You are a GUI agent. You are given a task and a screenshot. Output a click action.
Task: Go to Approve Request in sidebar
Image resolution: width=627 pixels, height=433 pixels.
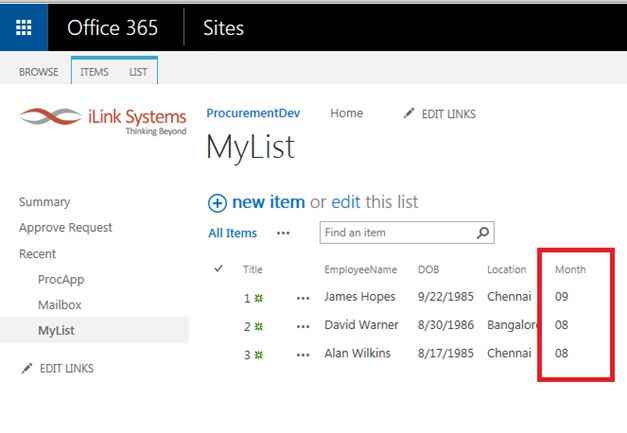point(65,228)
